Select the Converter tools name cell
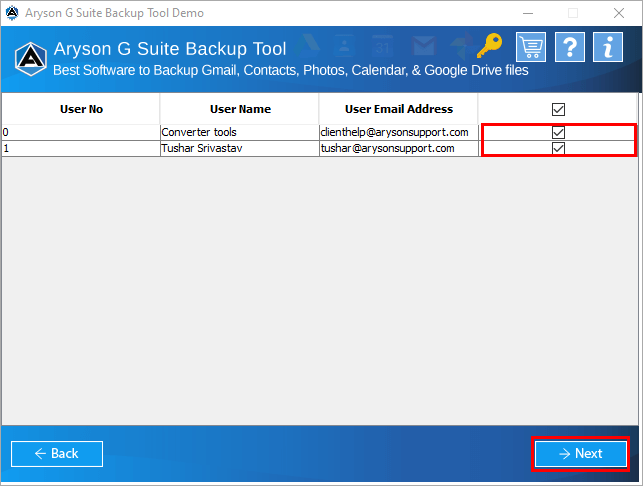This screenshot has height=486, width=643. (239, 132)
